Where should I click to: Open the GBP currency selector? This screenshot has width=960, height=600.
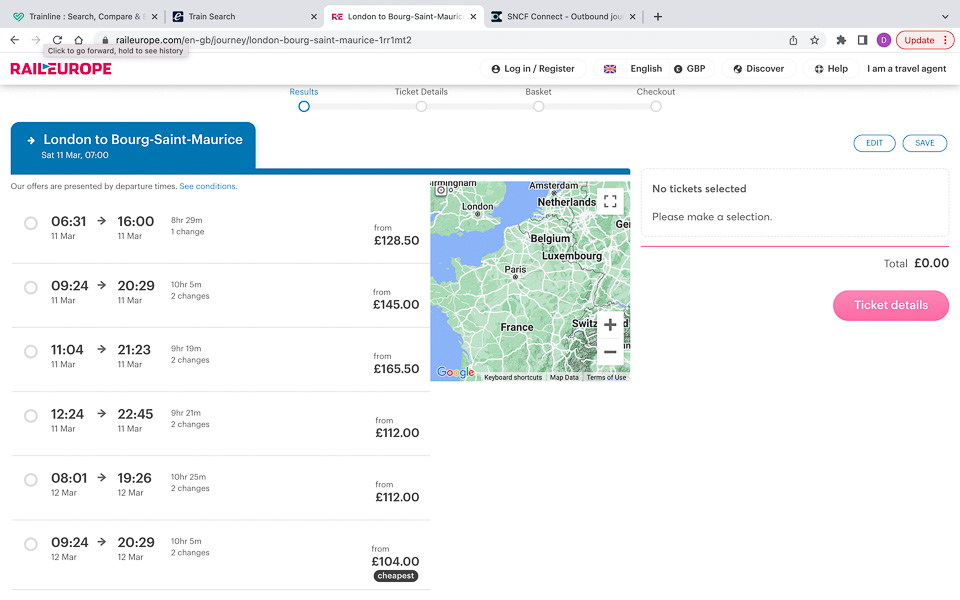click(x=689, y=69)
